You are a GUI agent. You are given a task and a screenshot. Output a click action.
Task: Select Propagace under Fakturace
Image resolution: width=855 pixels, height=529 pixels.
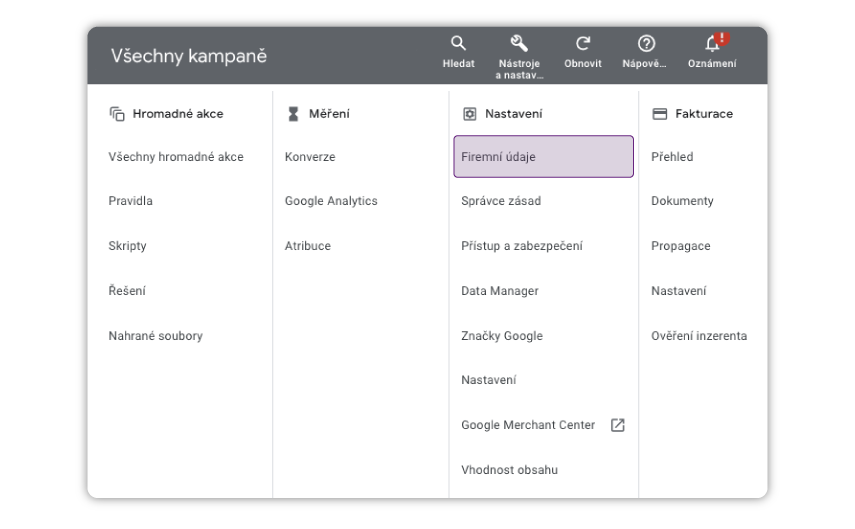681,246
